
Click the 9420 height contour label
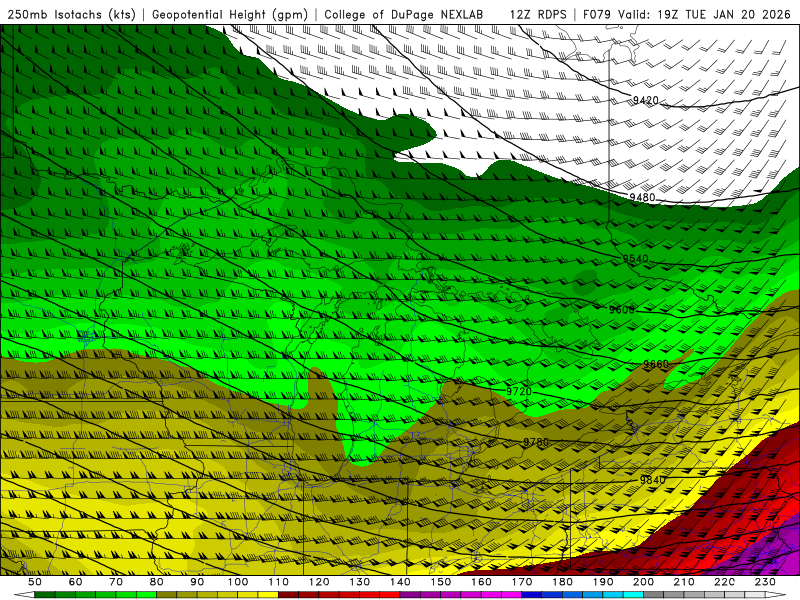click(645, 101)
